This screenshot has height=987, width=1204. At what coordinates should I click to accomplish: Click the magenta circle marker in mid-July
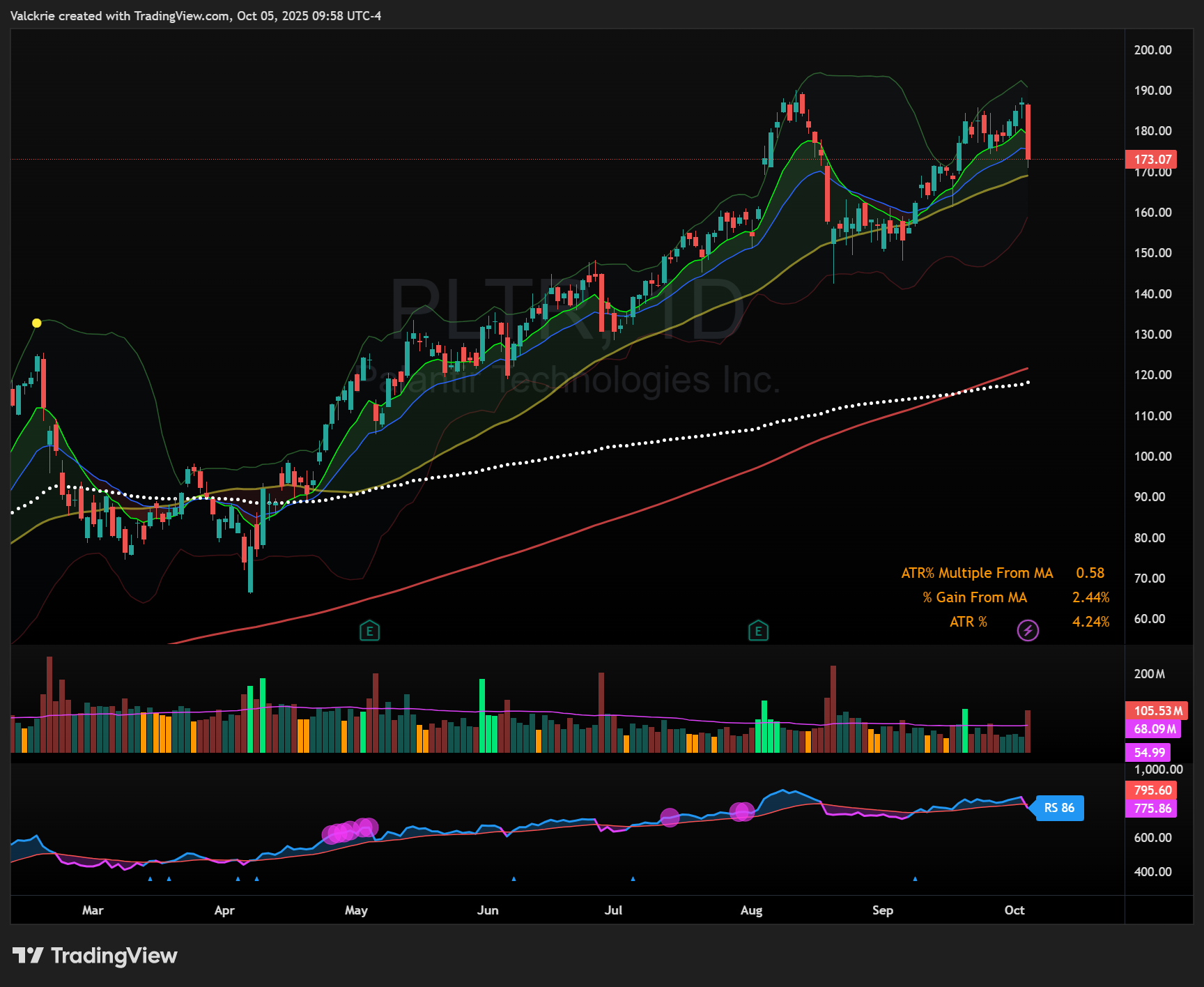point(670,817)
